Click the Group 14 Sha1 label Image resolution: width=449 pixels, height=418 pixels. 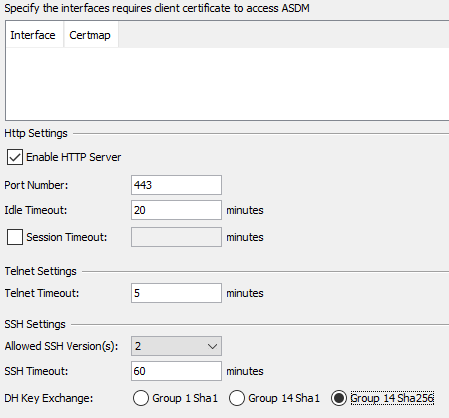click(284, 398)
